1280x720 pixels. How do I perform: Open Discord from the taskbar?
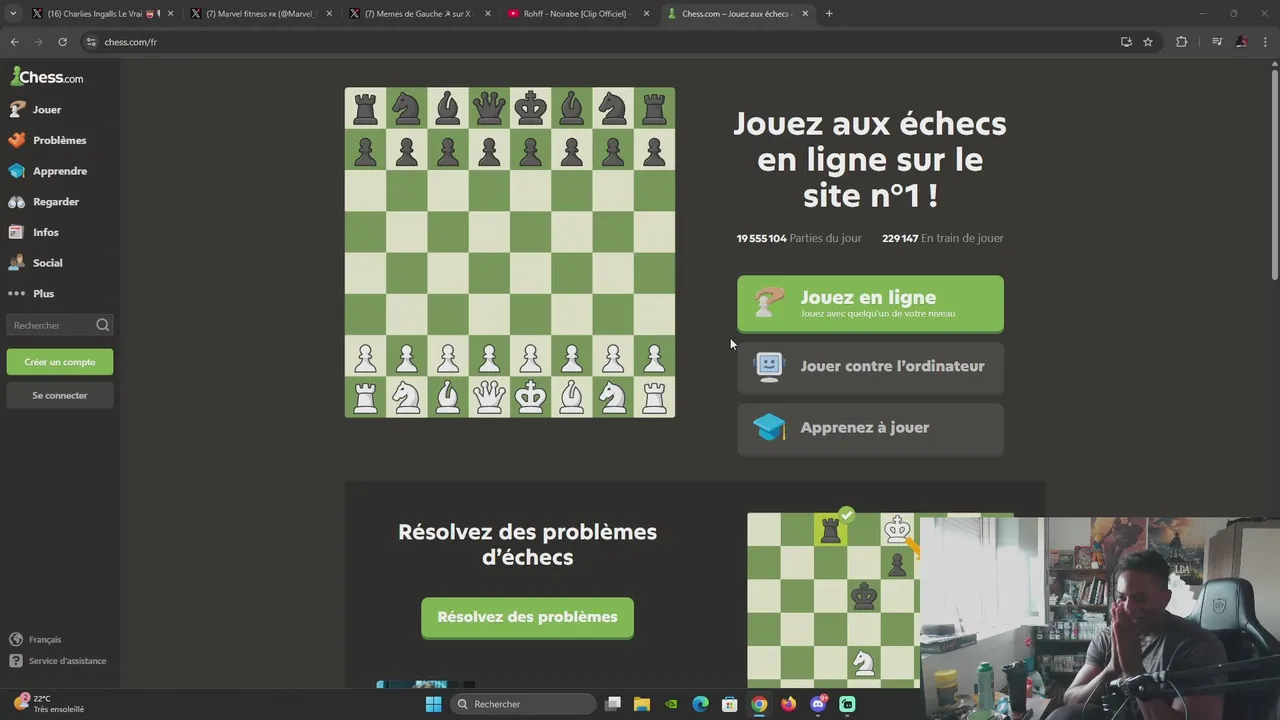818,704
